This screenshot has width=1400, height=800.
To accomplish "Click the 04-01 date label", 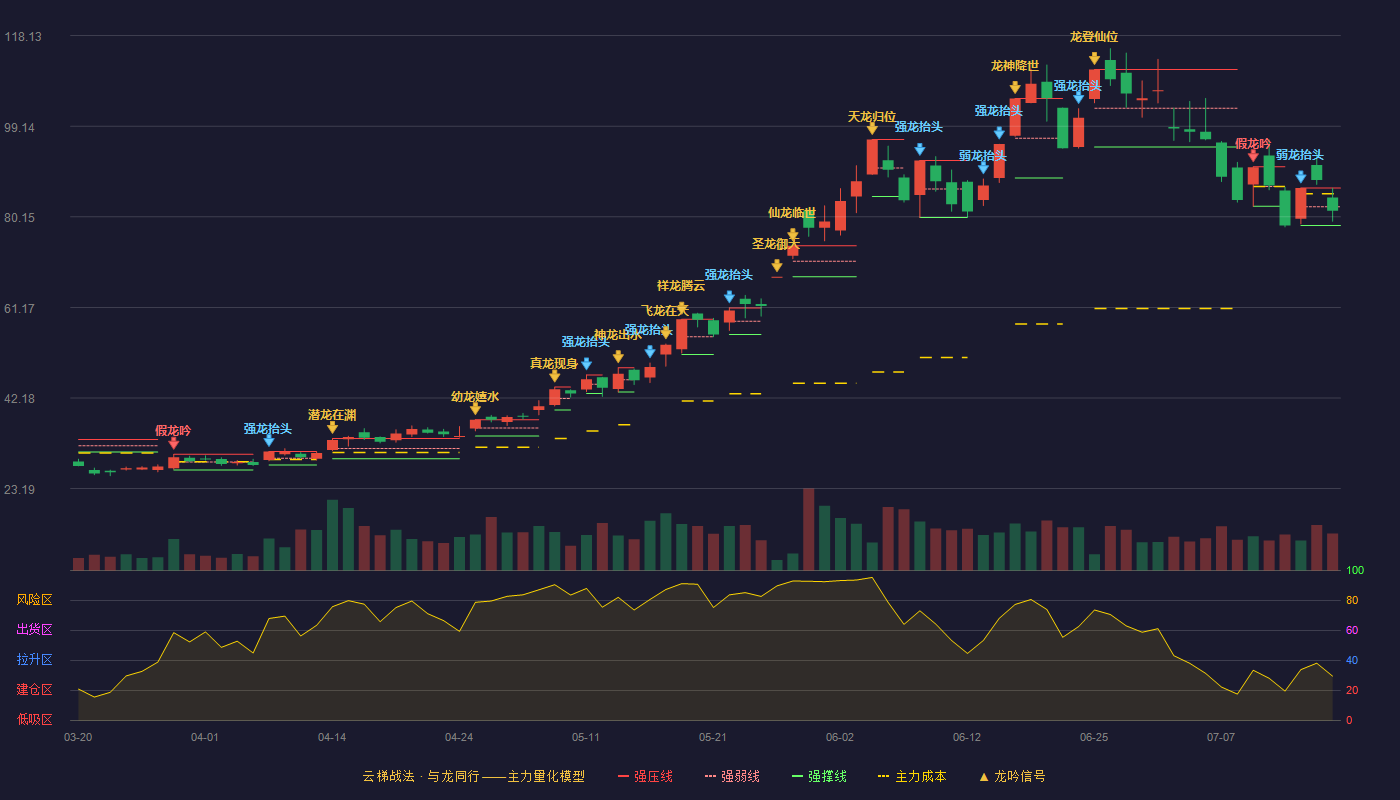I will (x=205, y=737).
